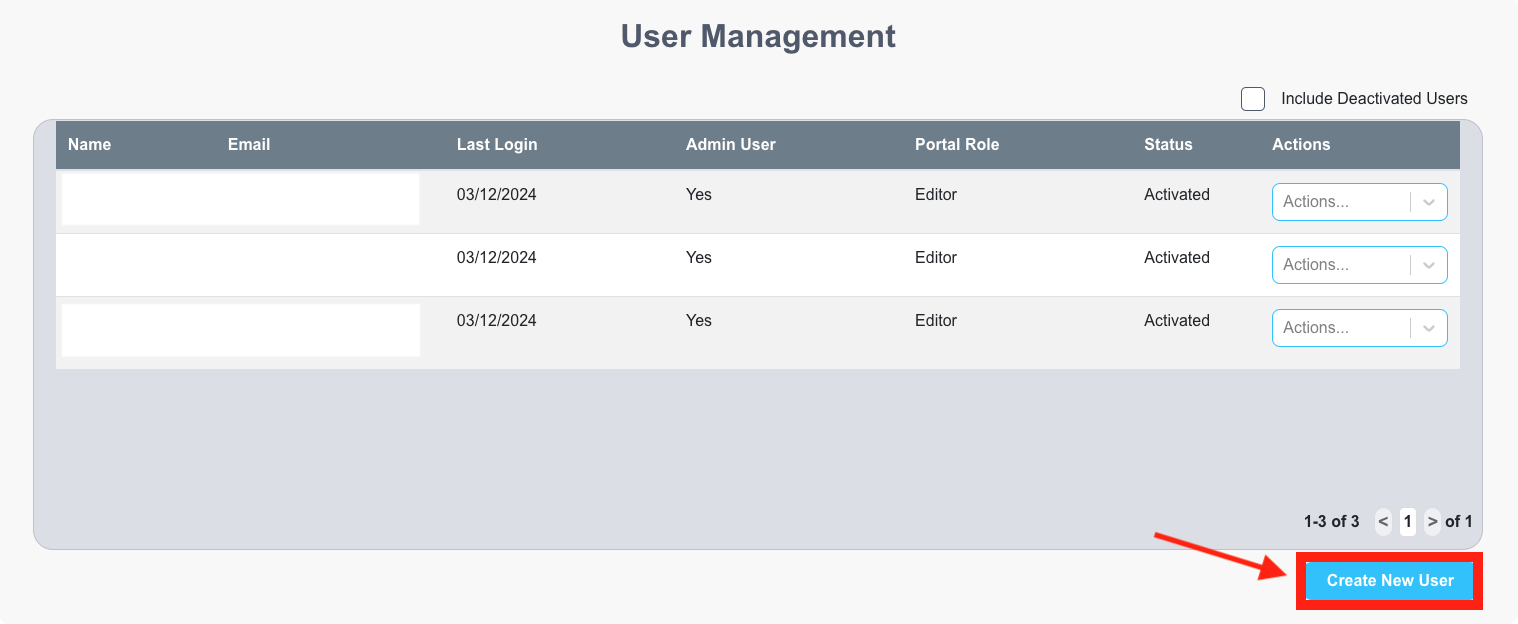
Task: Click the previous page arrow in pagination
Action: 1383,521
